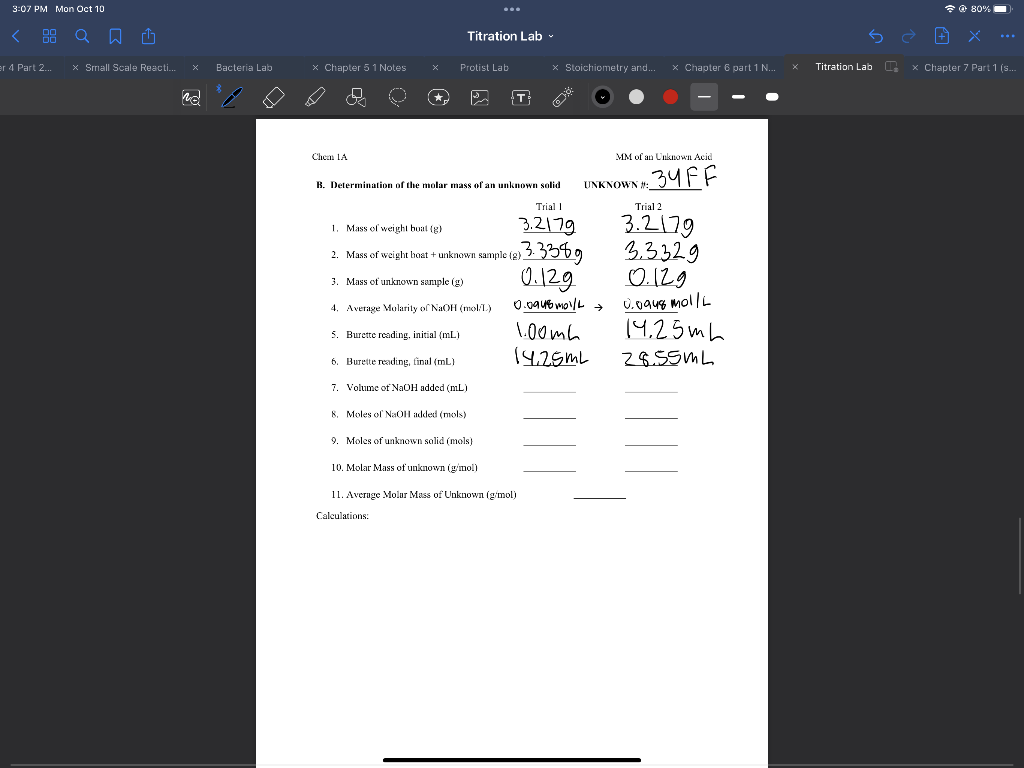This screenshot has height=768, width=1024.
Task: Select the red ink color swatch
Action: pyautogui.click(x=670, y=97)
